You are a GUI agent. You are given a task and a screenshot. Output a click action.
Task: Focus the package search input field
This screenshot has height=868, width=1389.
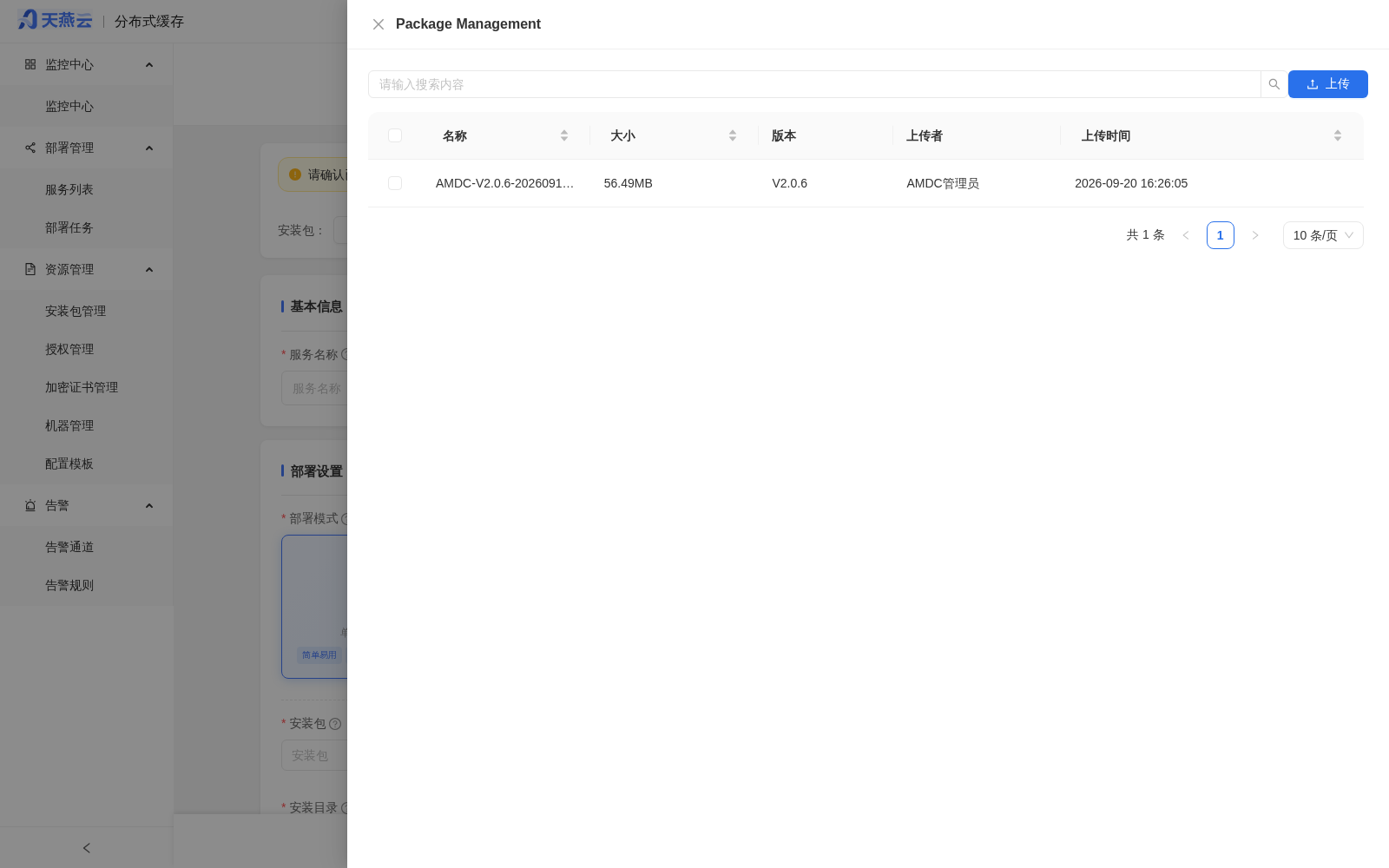(814, 84)
